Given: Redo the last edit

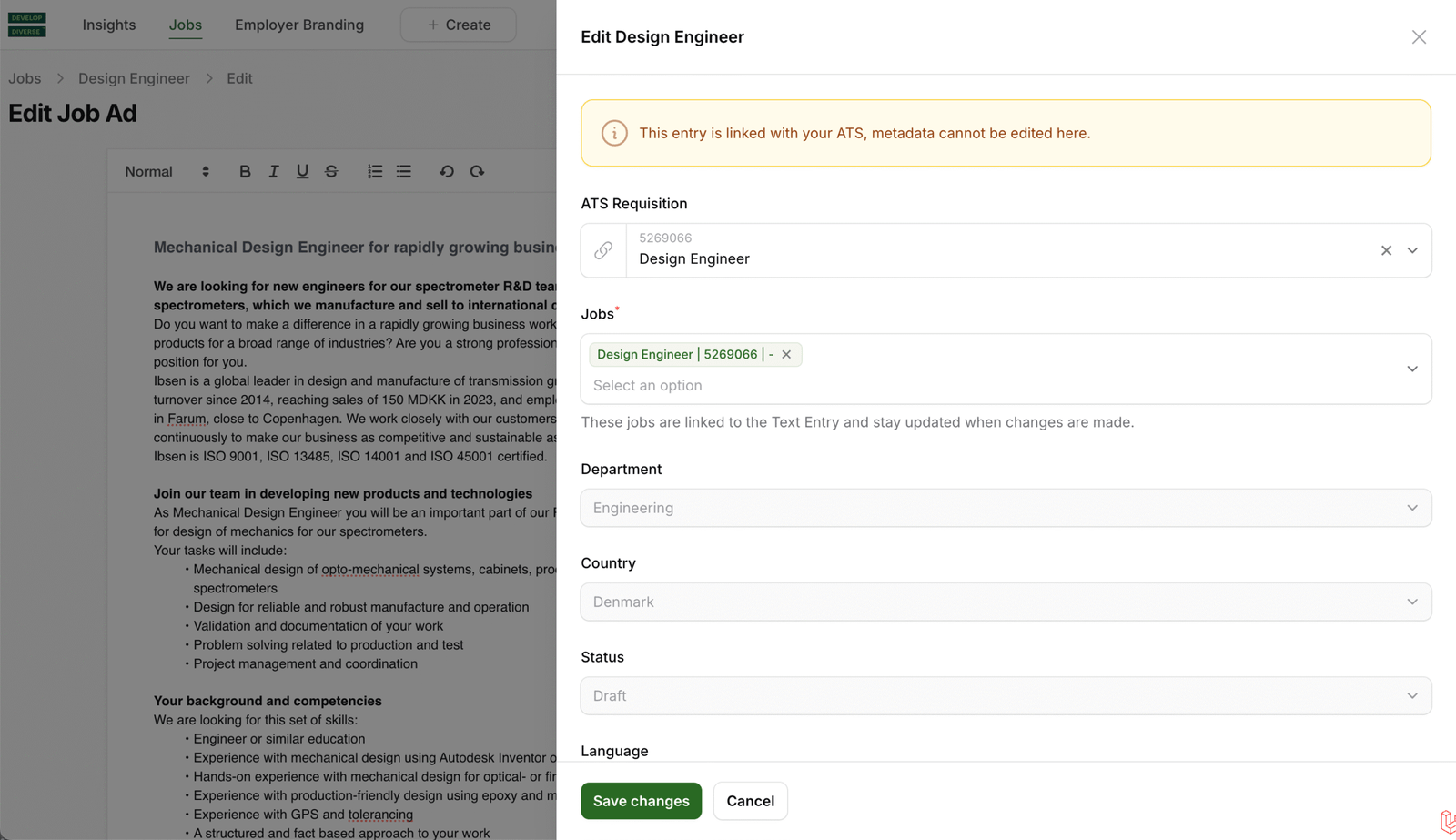Looking at the screenshot, I should 477,171.
